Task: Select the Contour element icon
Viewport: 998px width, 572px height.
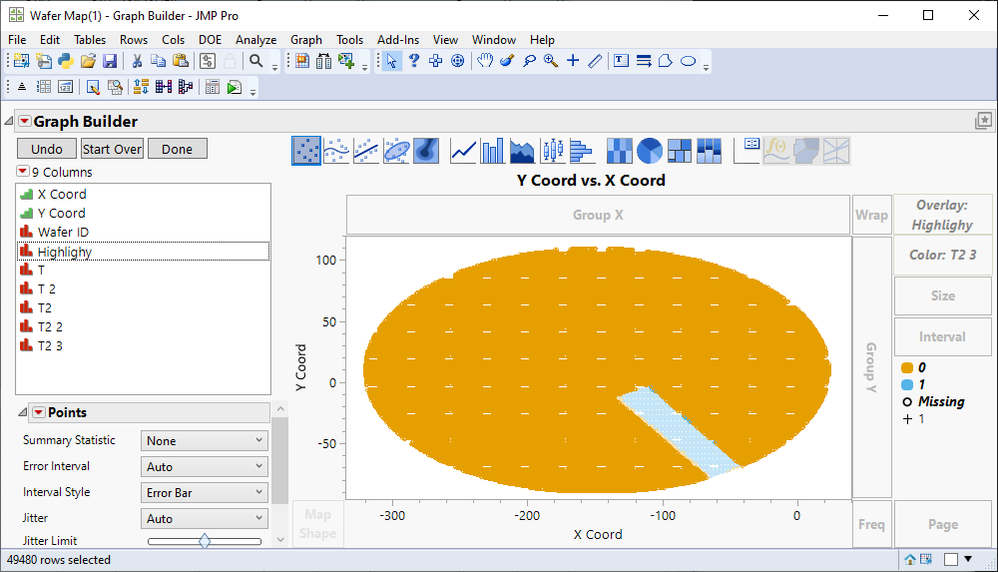Action: pyautogui.click(x=426, y=151)
